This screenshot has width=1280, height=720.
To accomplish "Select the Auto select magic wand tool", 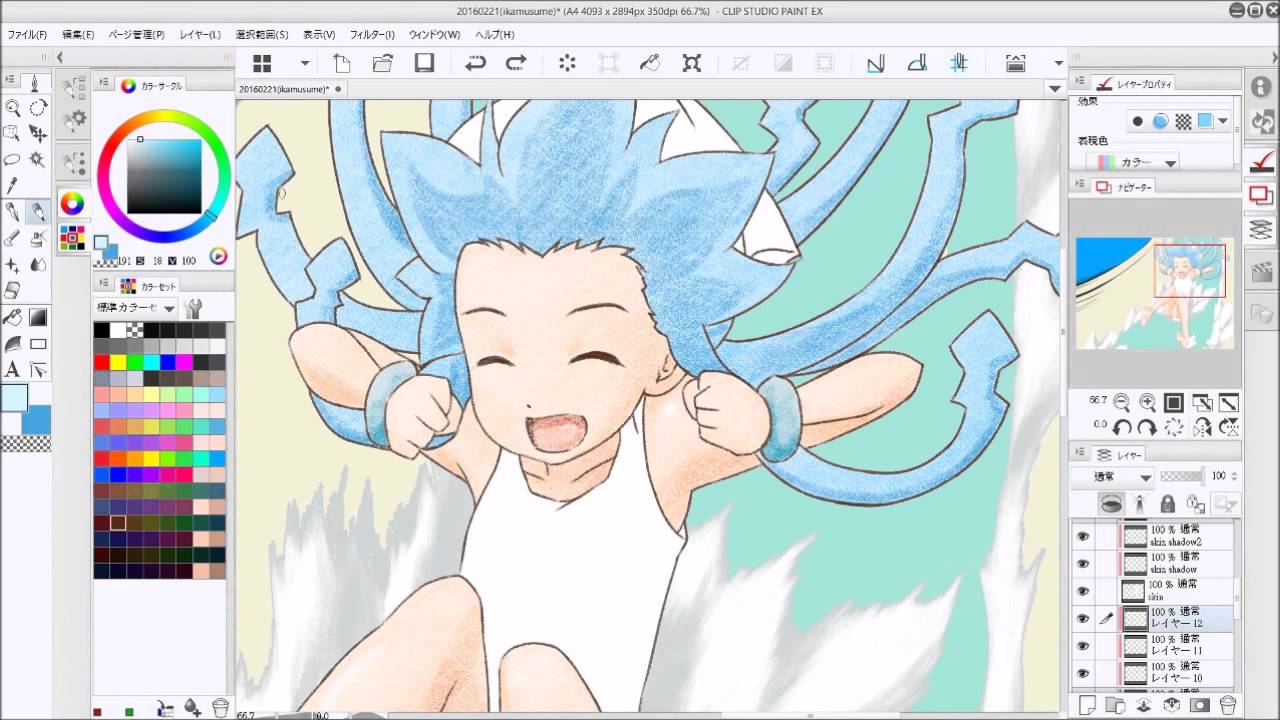I will 38,159.
